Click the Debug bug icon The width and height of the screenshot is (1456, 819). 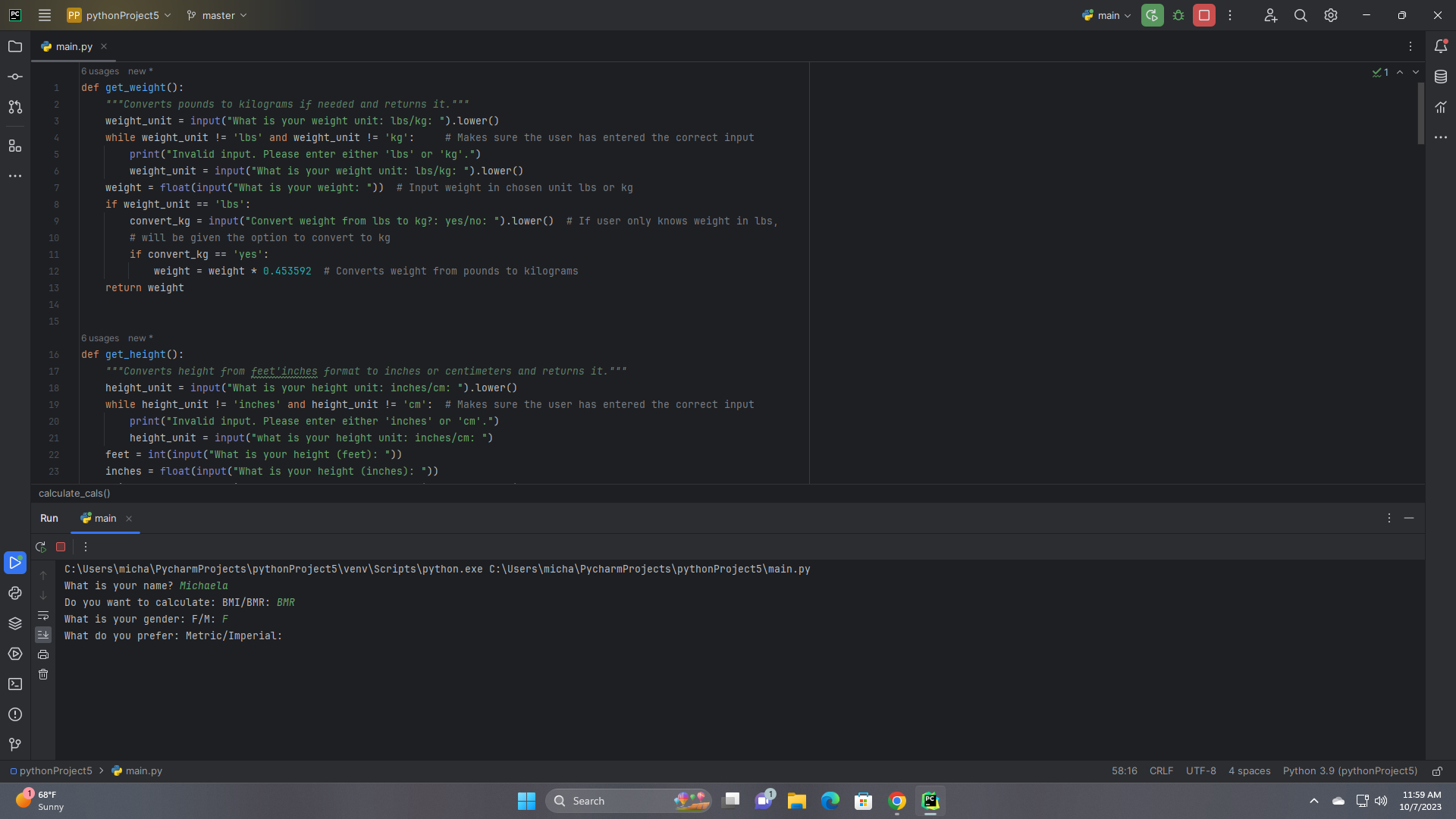tap(1178, 15)
